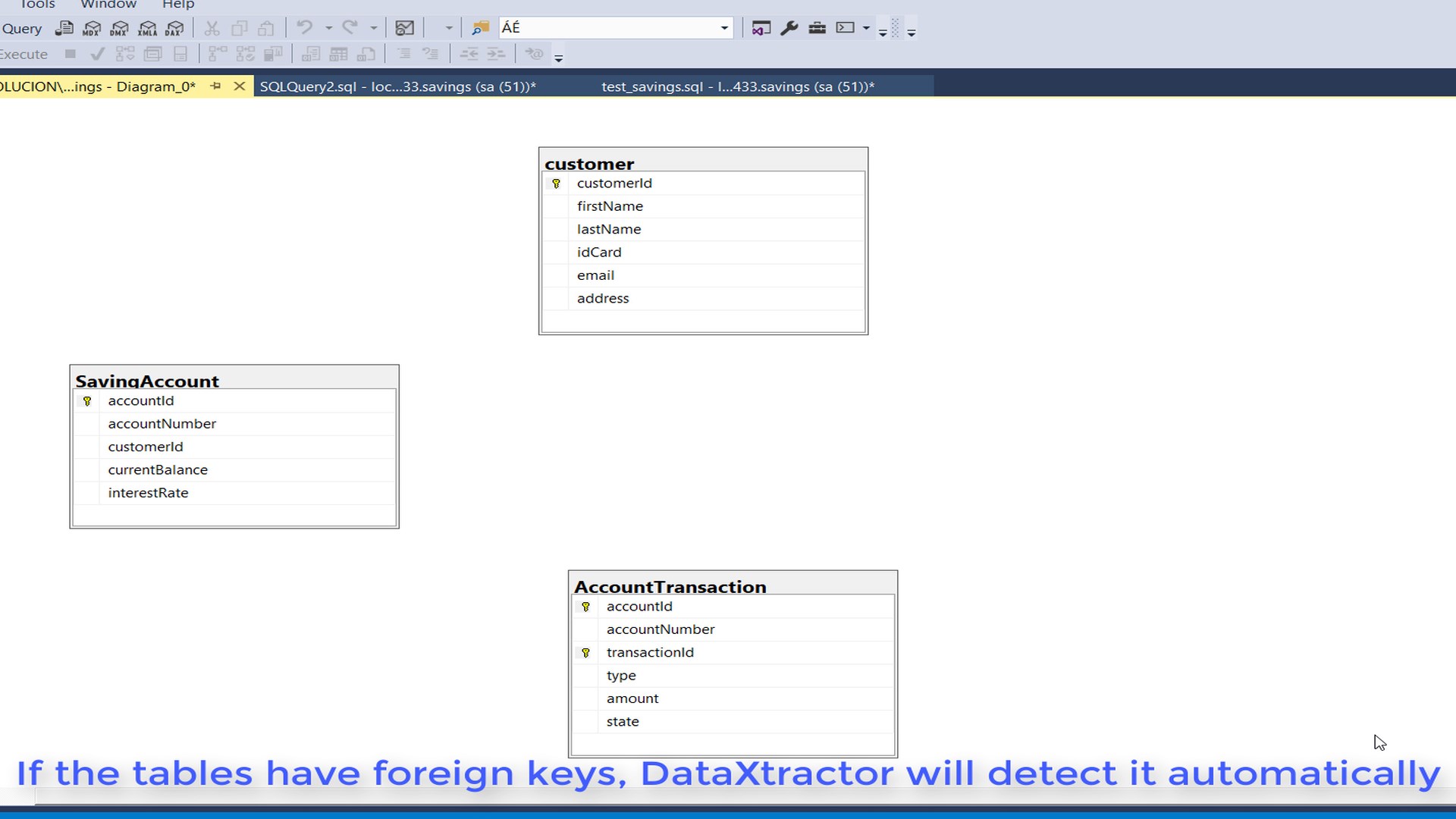Click the DMX query icon
The height and width of the screenshot is (819, 1456).
119,29
